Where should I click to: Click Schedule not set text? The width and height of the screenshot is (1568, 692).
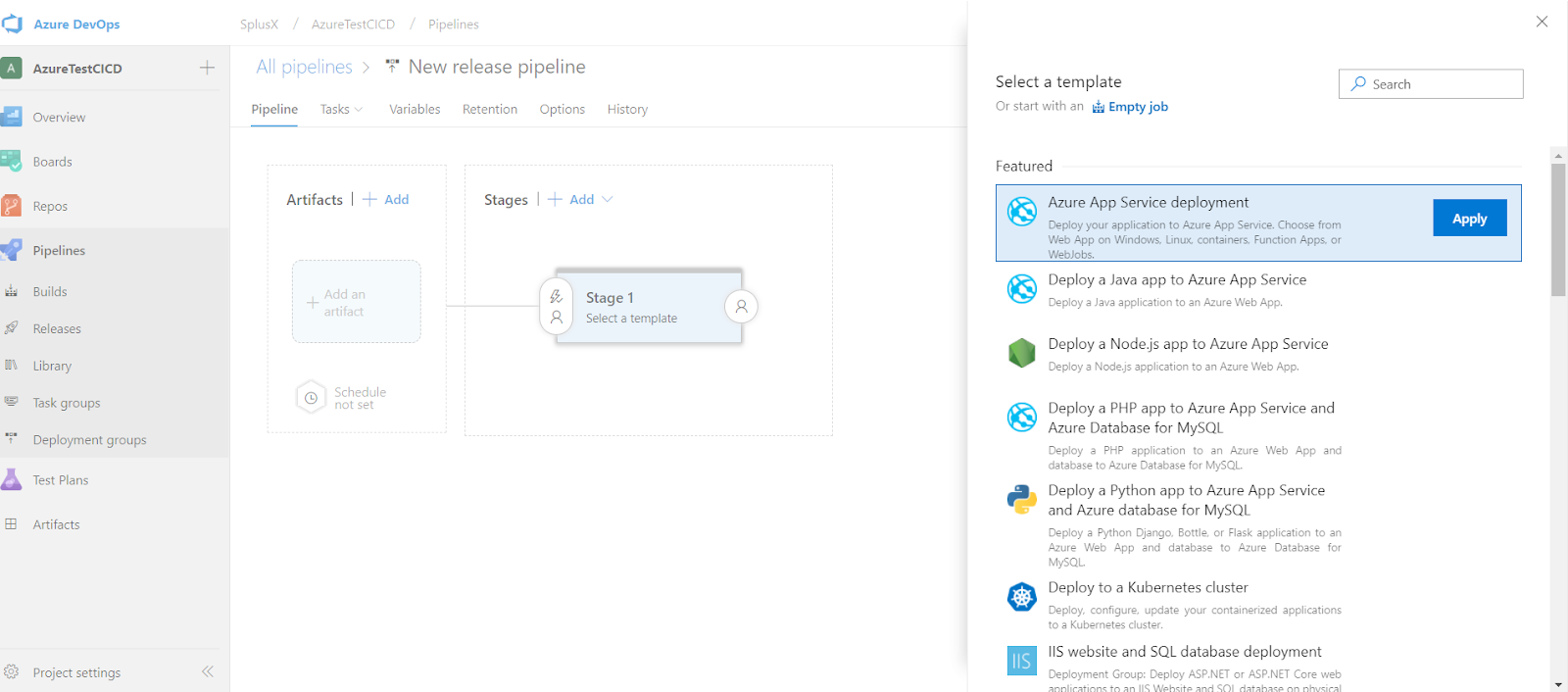[x=360, y=398]
